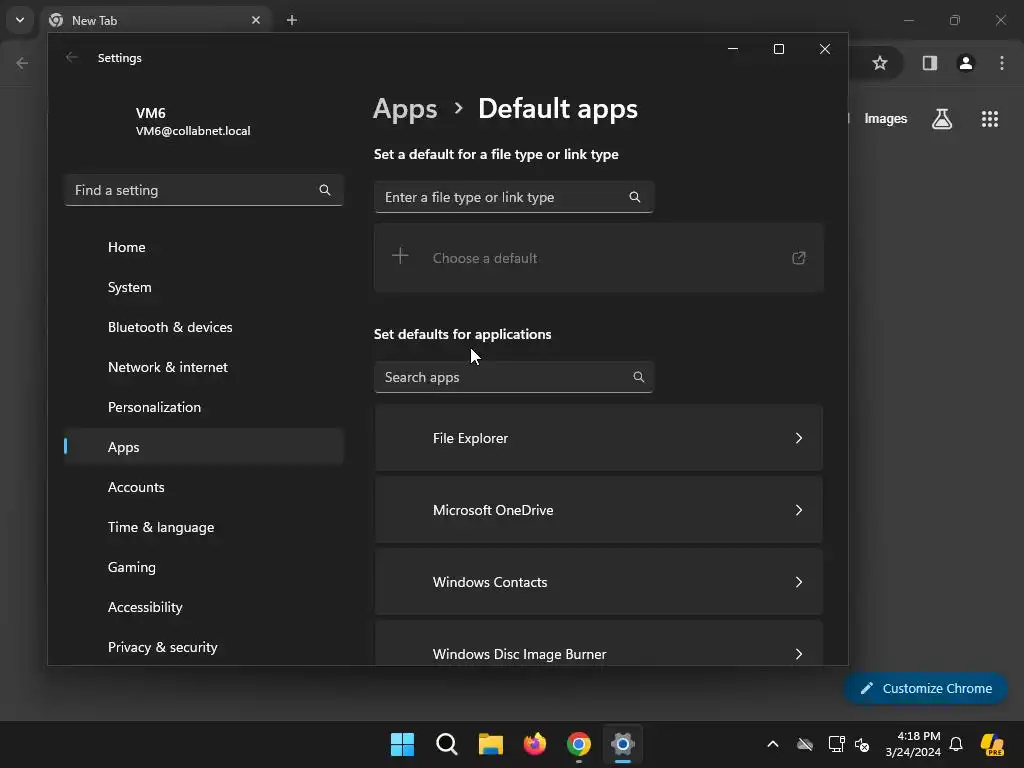This screenshot has width=1024, height=768.
Task: Open taskbar Search
Action: point(447,744)
